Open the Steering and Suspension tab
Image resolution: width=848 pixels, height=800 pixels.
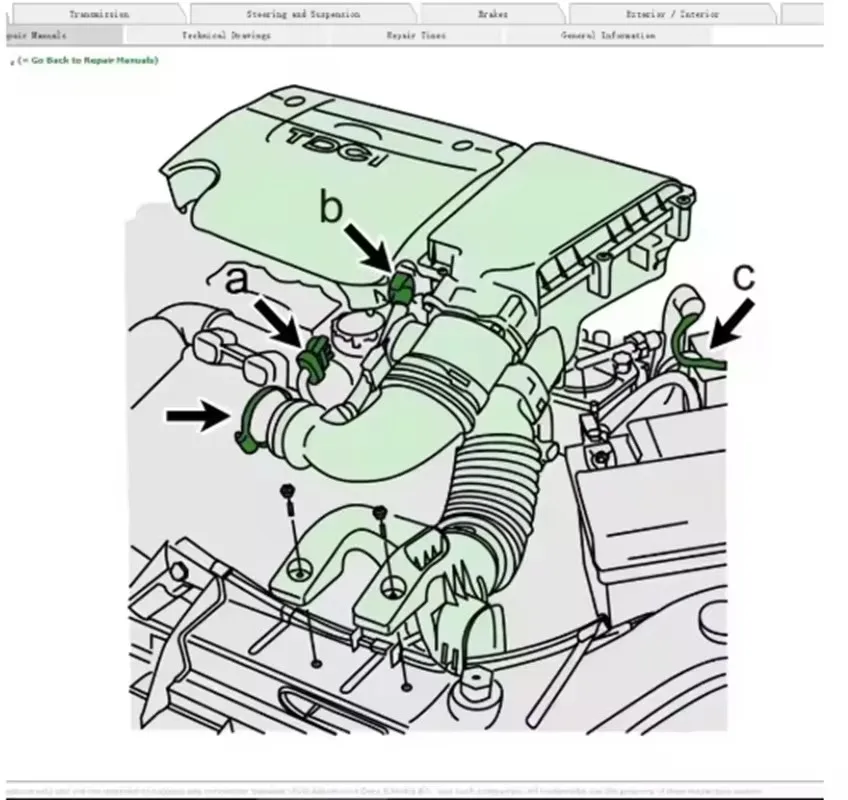[x=301, y=13]
